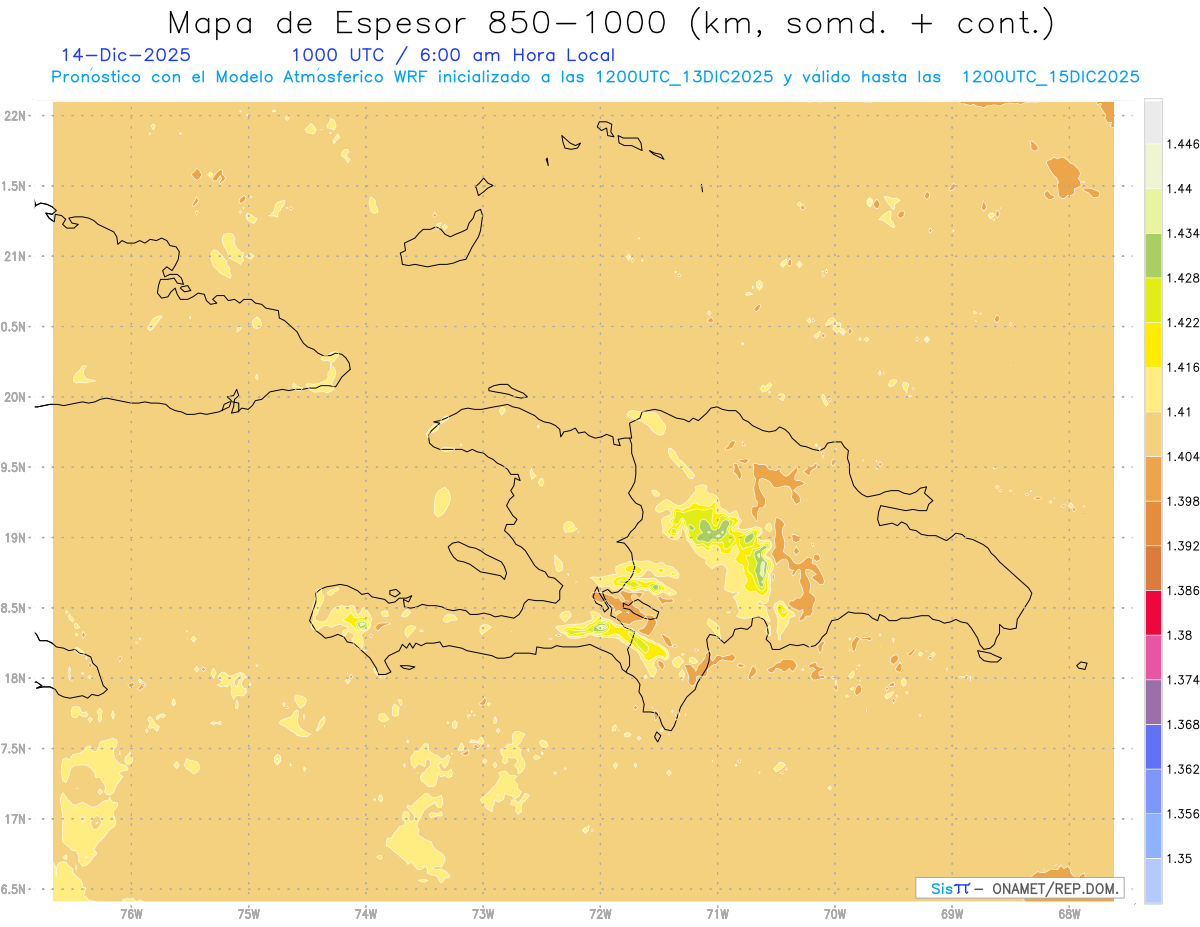This screenshot has width=1200, height=927.
Task: Click the 'ONAMET/REP.DOM.' credit label
Action: pyautogui.click(x=1054, y=888)
